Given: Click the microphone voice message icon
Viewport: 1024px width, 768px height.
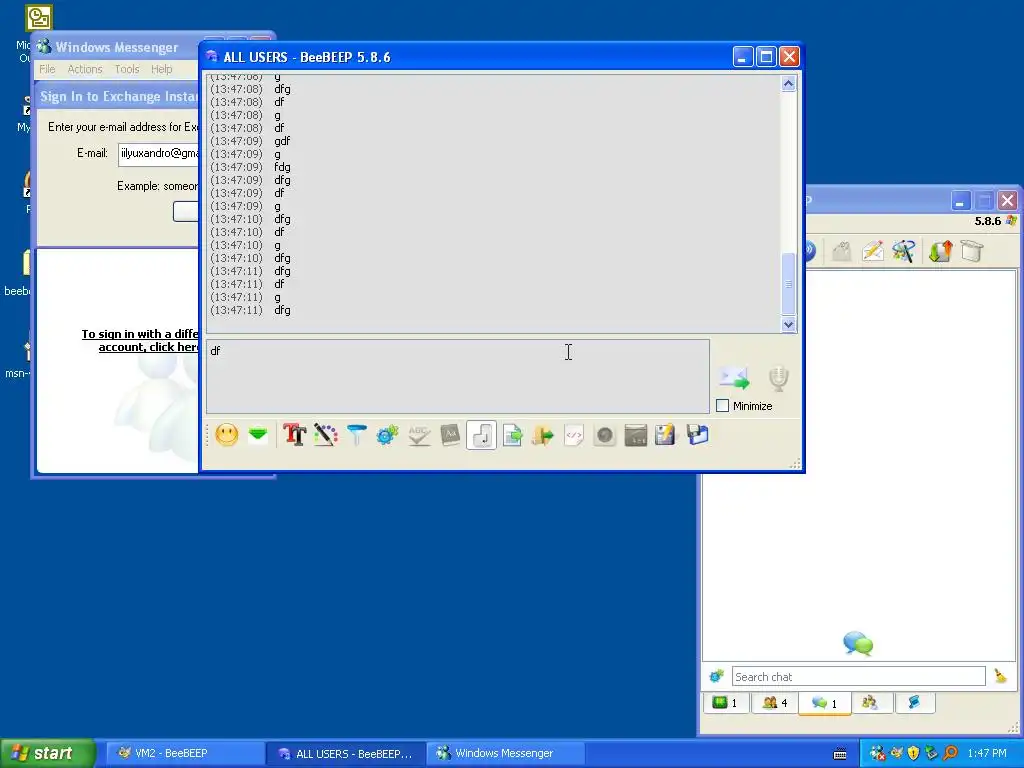Looking at the screenshot, I should pyautogui.click(x=778, y=378).
